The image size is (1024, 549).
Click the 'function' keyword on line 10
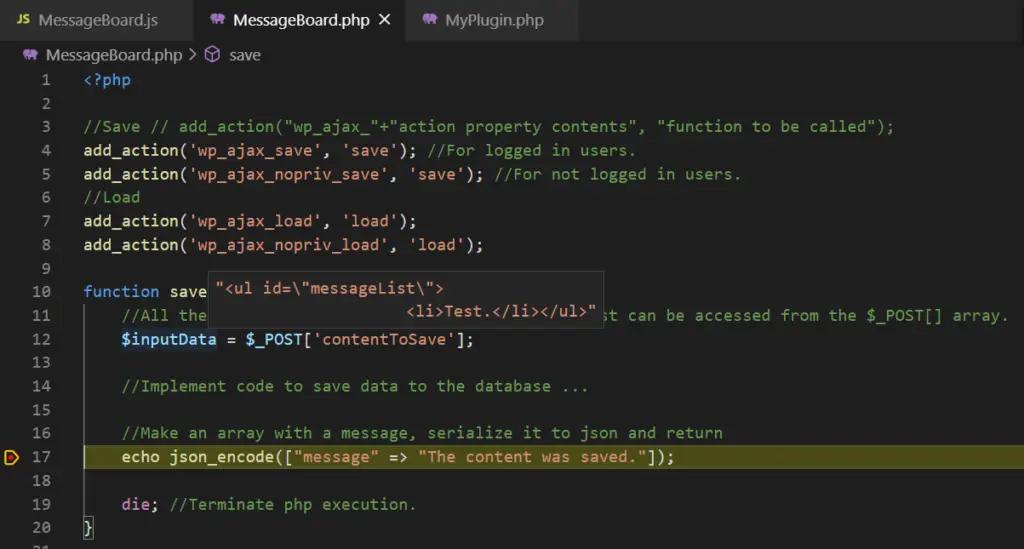click(x=121, y=292)
